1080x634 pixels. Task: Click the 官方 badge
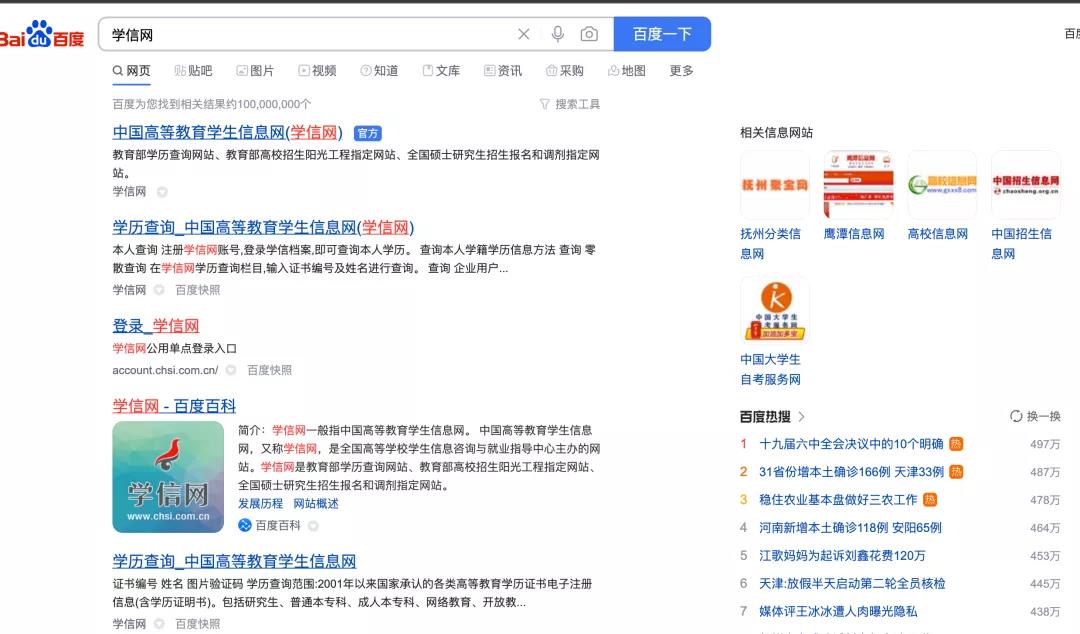coord(368,133)
